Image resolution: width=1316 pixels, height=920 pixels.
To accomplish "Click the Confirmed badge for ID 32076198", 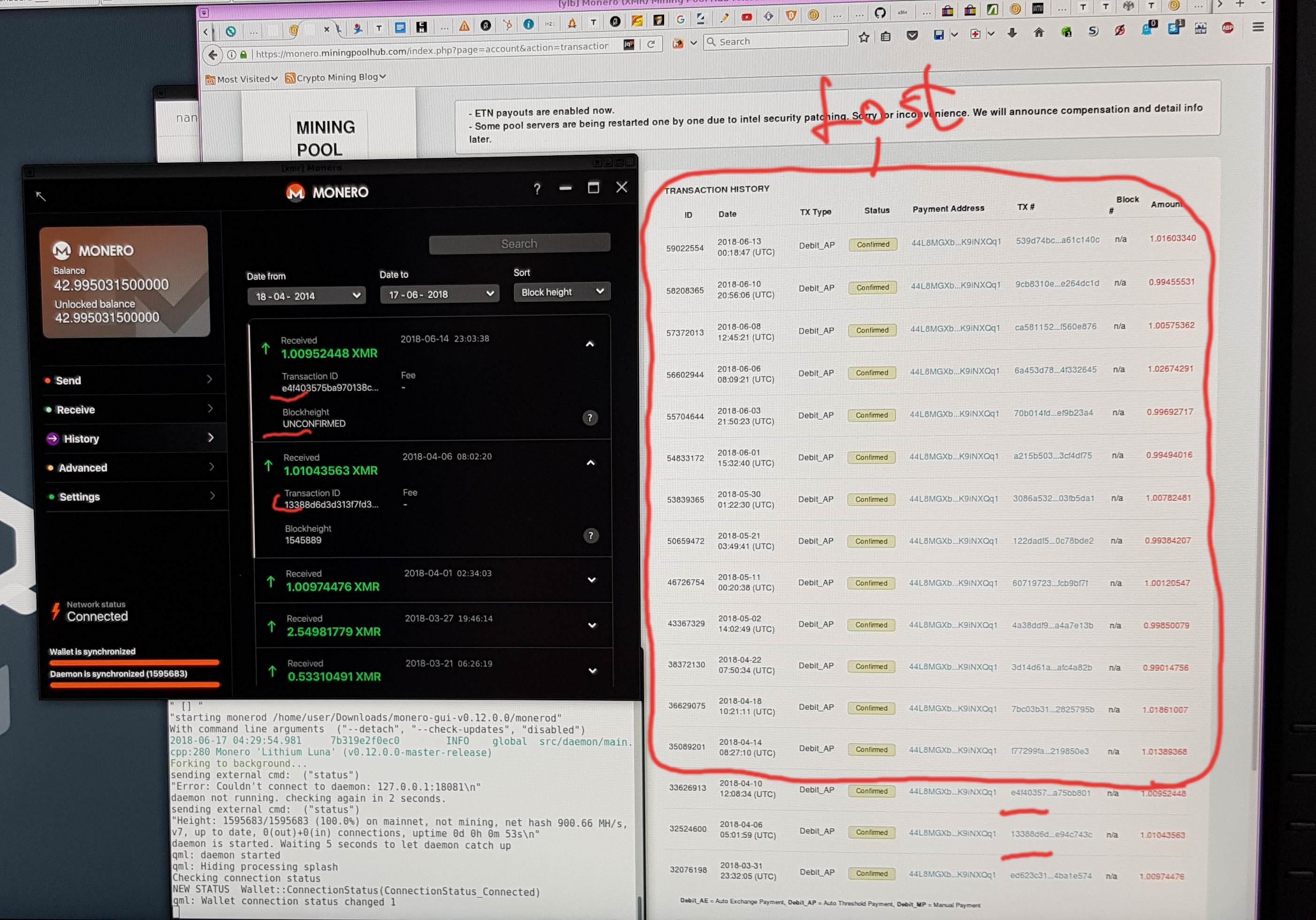I will pos(872,874).
